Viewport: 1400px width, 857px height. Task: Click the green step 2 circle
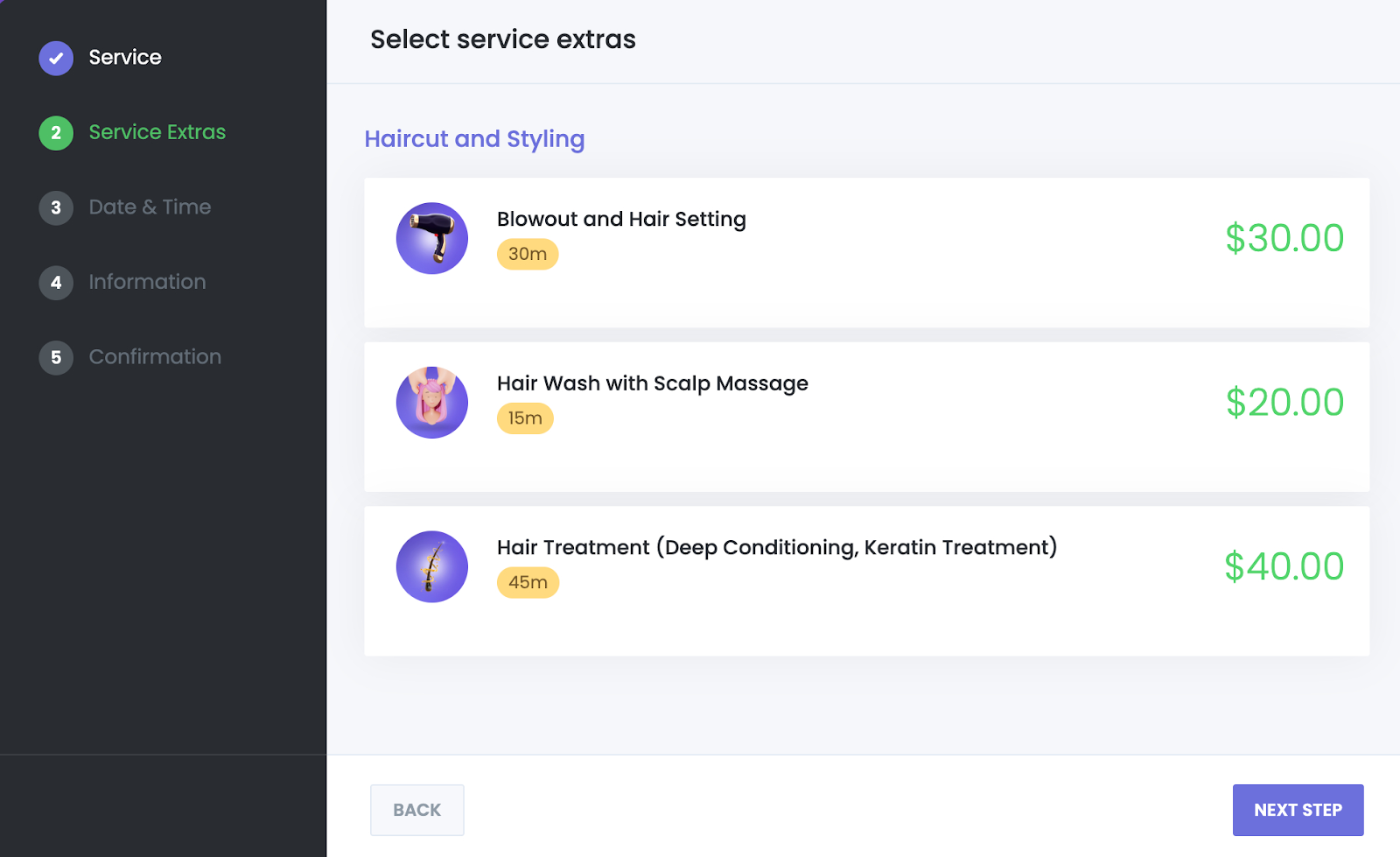56,133
